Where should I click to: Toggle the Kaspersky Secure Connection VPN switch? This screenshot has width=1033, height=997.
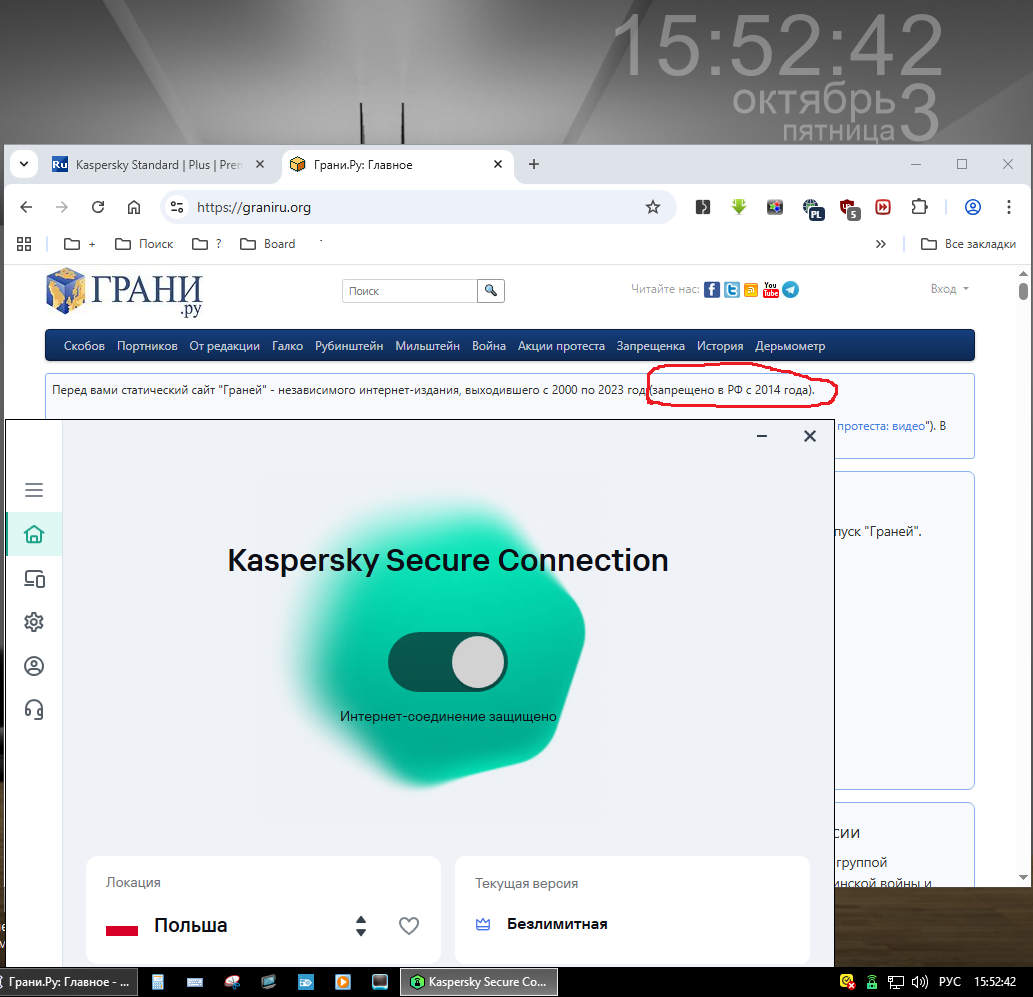click(447, 662)
